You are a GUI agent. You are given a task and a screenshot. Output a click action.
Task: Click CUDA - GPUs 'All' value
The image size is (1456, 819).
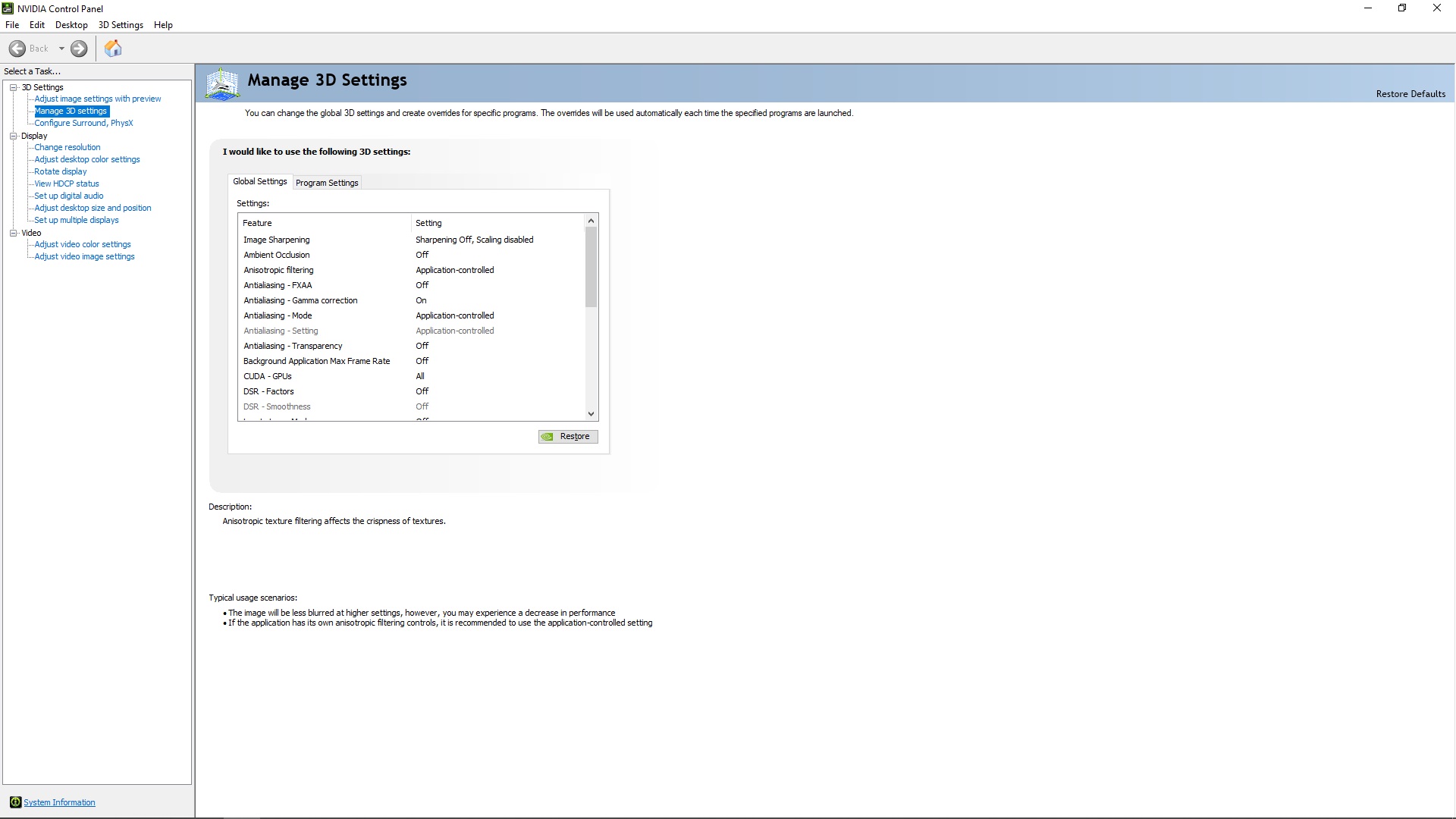point(420,376)
